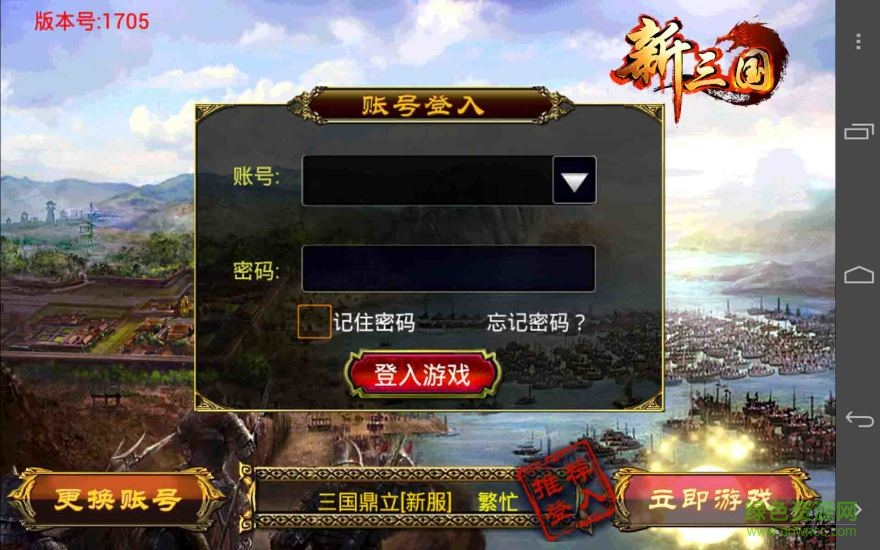The height and width of the screenshot is (550, 880).
Task: Click the 账号登入 title banner
Action: tap(423, 105)
